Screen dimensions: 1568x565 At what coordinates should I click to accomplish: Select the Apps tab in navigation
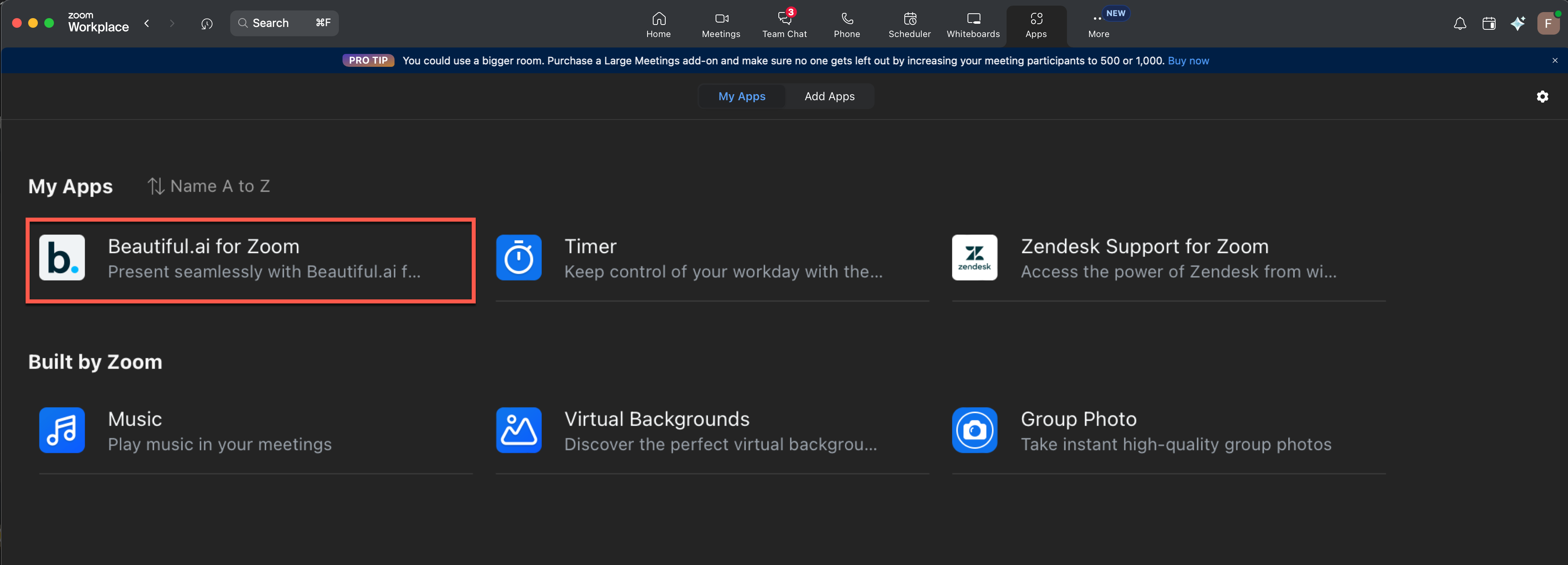click(x=1036, y=26)
